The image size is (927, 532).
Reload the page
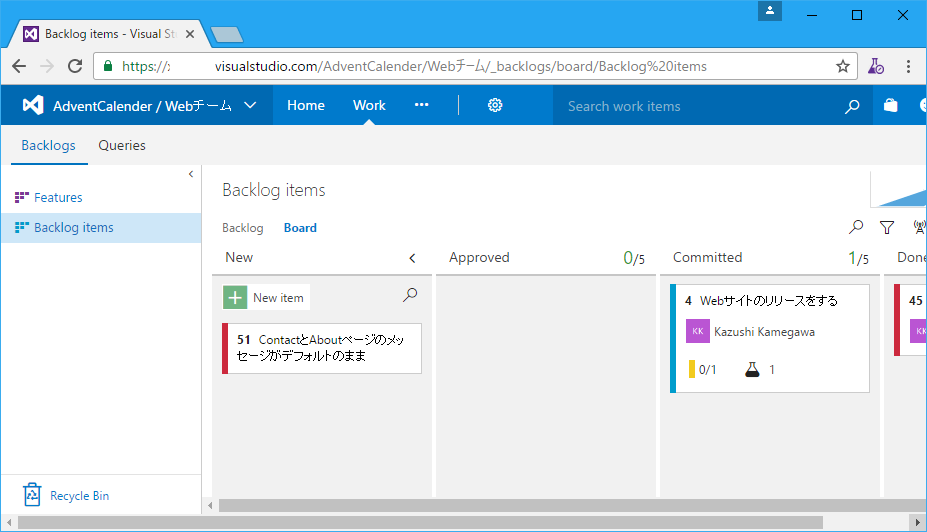point(75,66)
